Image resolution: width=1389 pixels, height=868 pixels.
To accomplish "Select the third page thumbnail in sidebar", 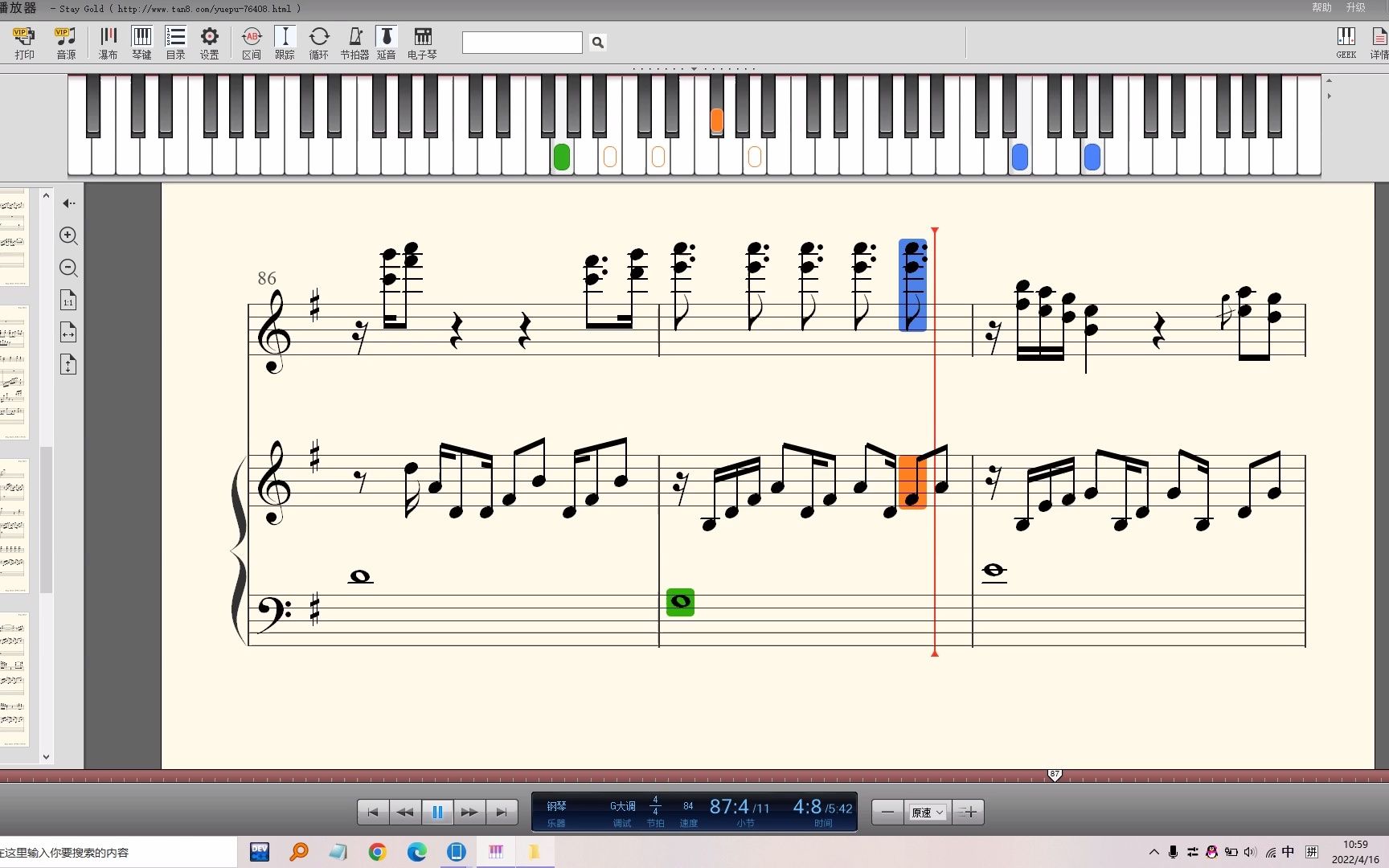I will click(13, 526).
